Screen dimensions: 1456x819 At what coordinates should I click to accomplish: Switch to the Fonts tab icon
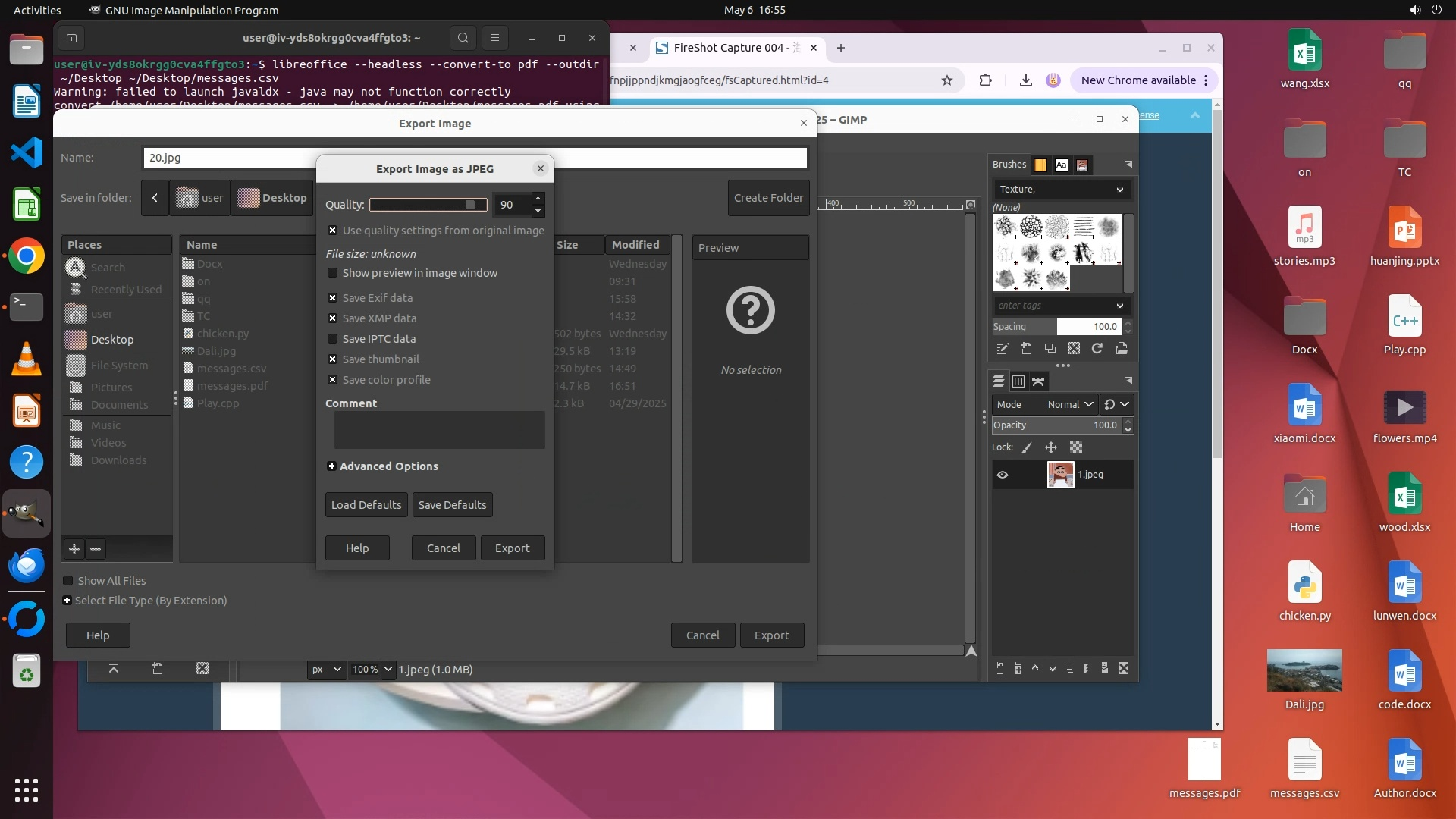[x=1061, y=165]
